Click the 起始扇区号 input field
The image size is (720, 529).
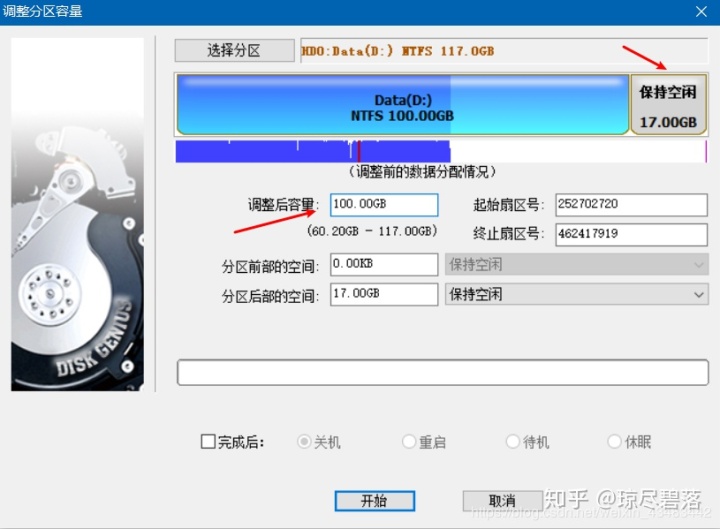(631, 205)
